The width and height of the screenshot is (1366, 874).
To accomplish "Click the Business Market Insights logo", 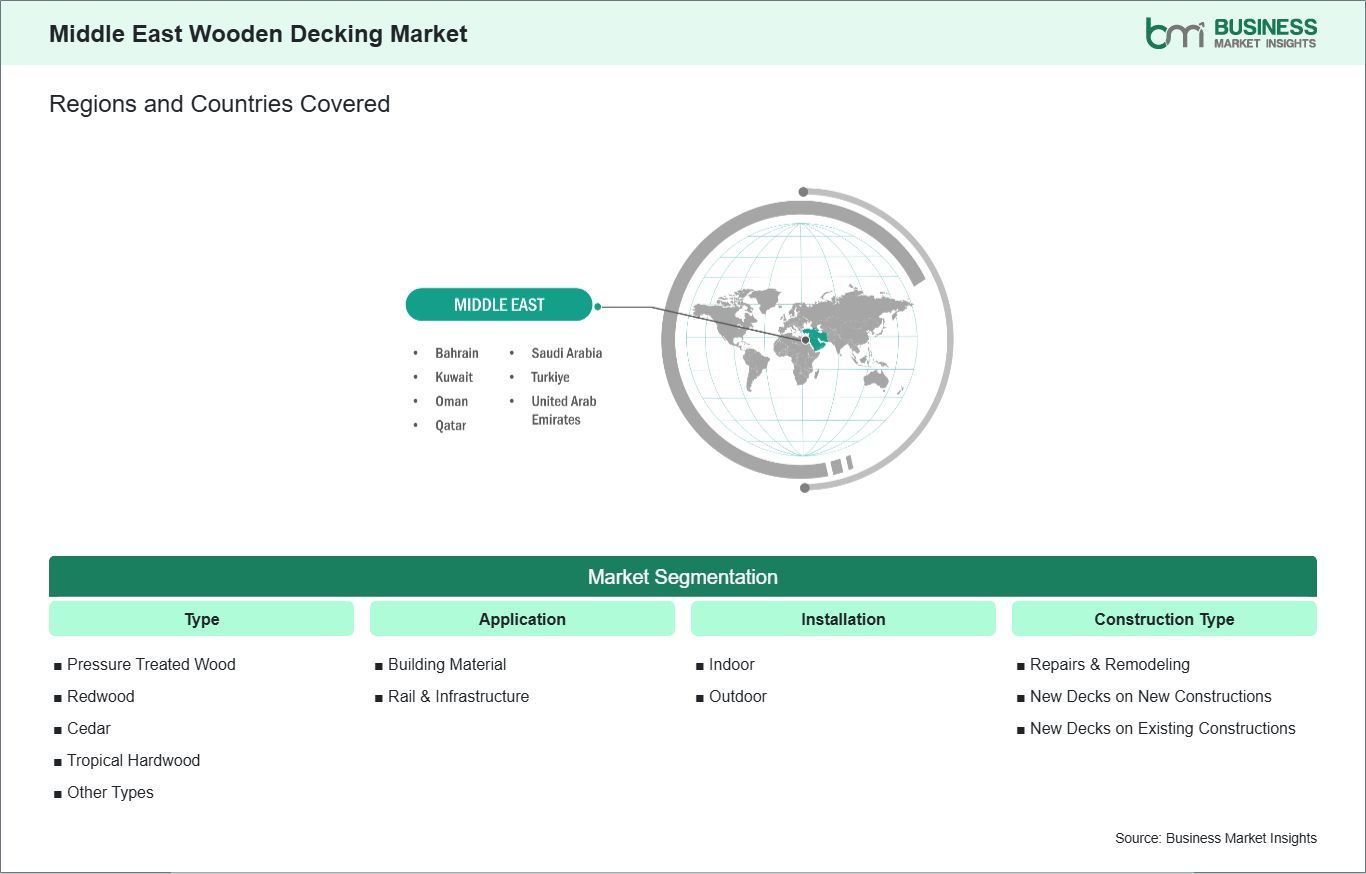I will pos(1231,32).
